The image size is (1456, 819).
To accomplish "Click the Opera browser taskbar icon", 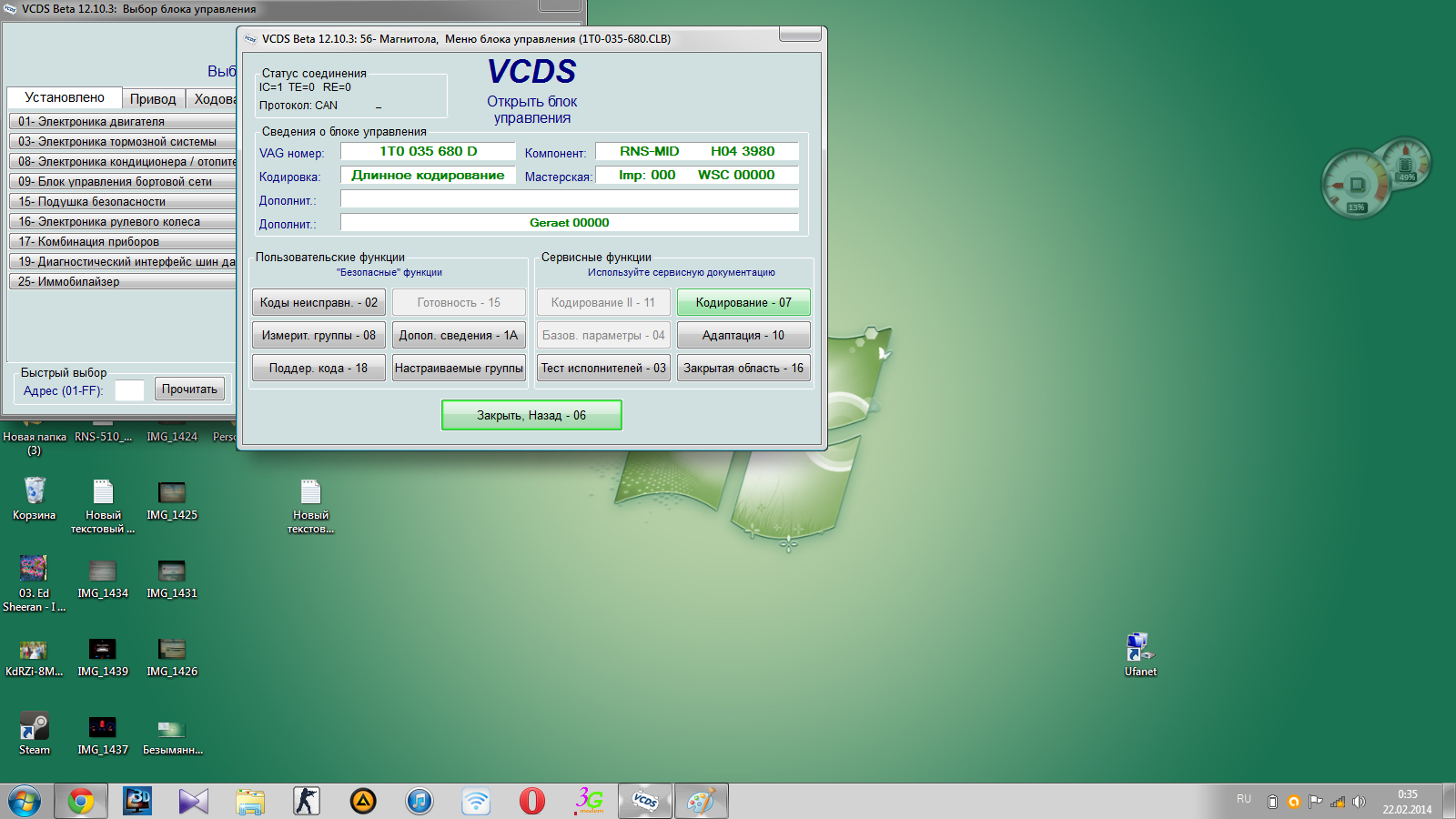I will 532,801.
